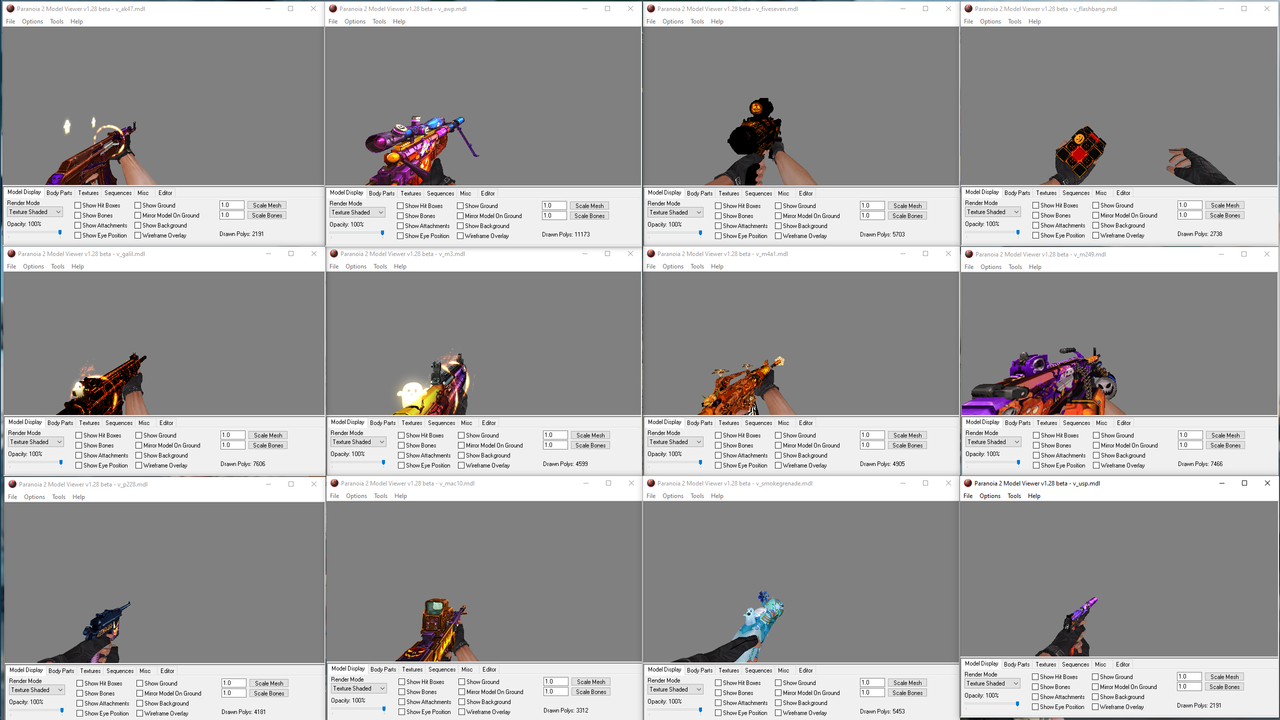Open the Tools menu in the v_usp window
1280x720 pixels.
[x=1014, y=496]
